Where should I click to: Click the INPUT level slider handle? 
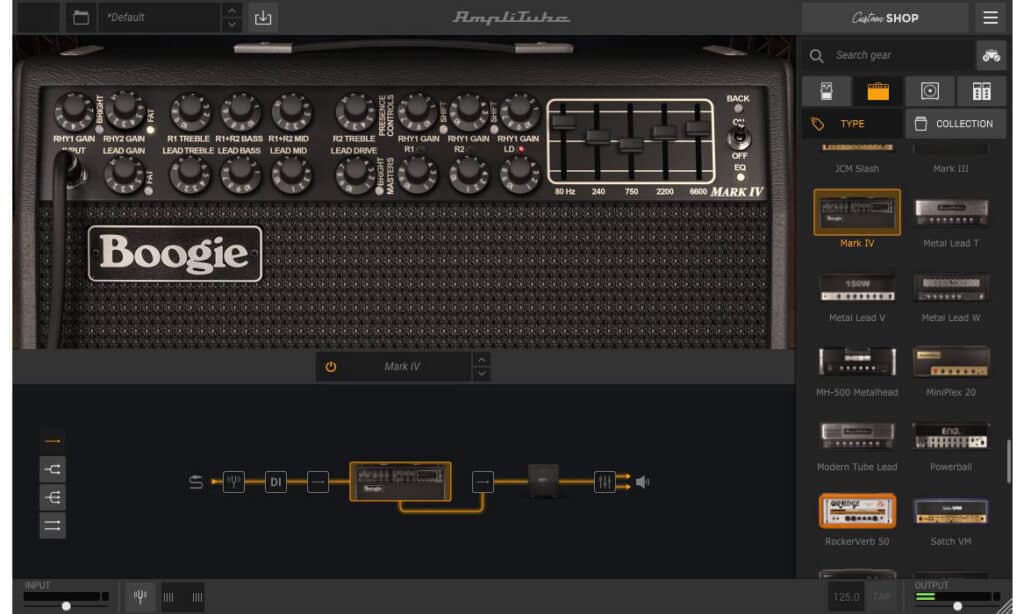click(66, 606)
